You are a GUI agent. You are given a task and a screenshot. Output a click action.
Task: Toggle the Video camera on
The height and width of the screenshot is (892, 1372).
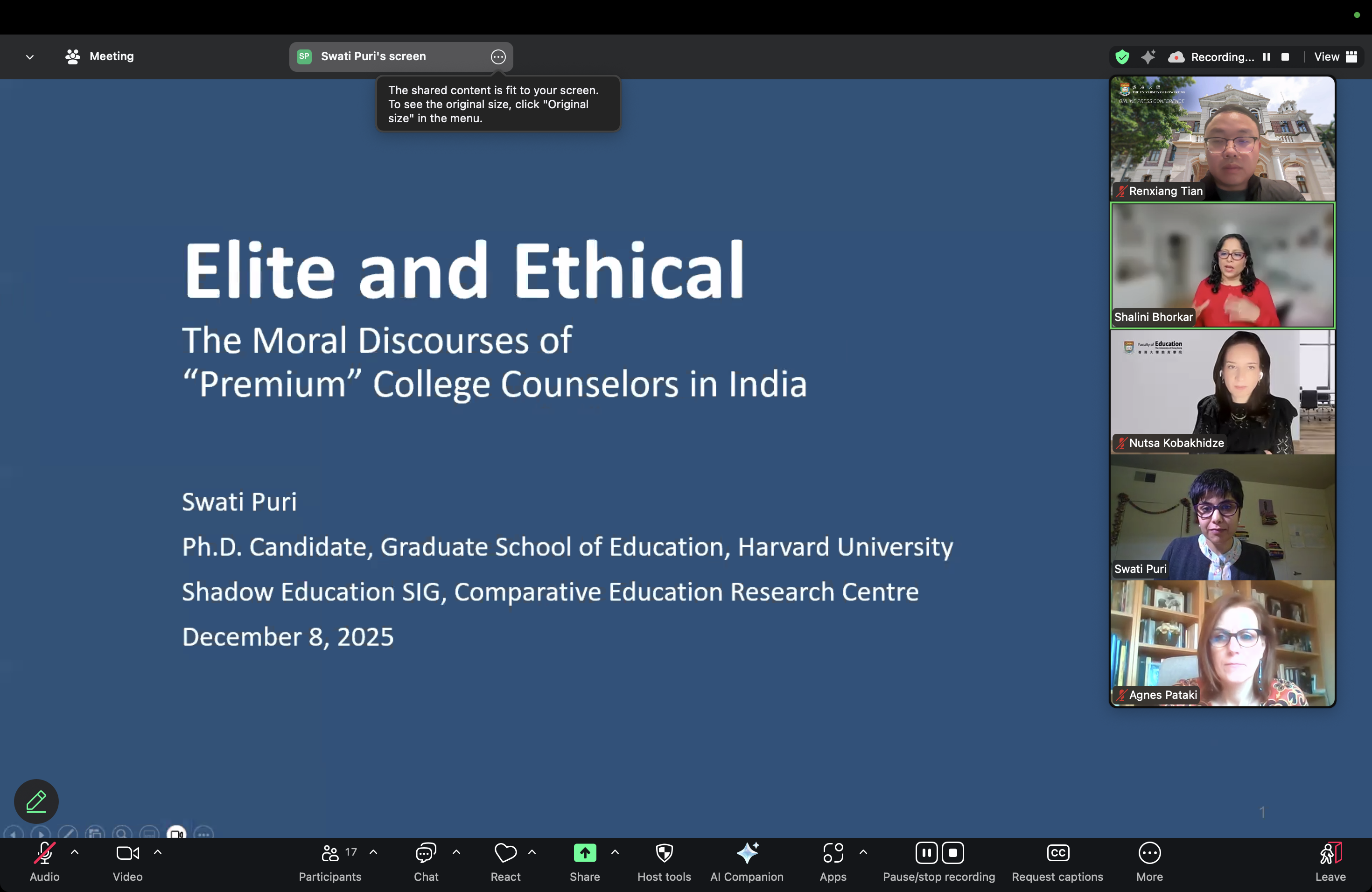[x=127, y=853]
